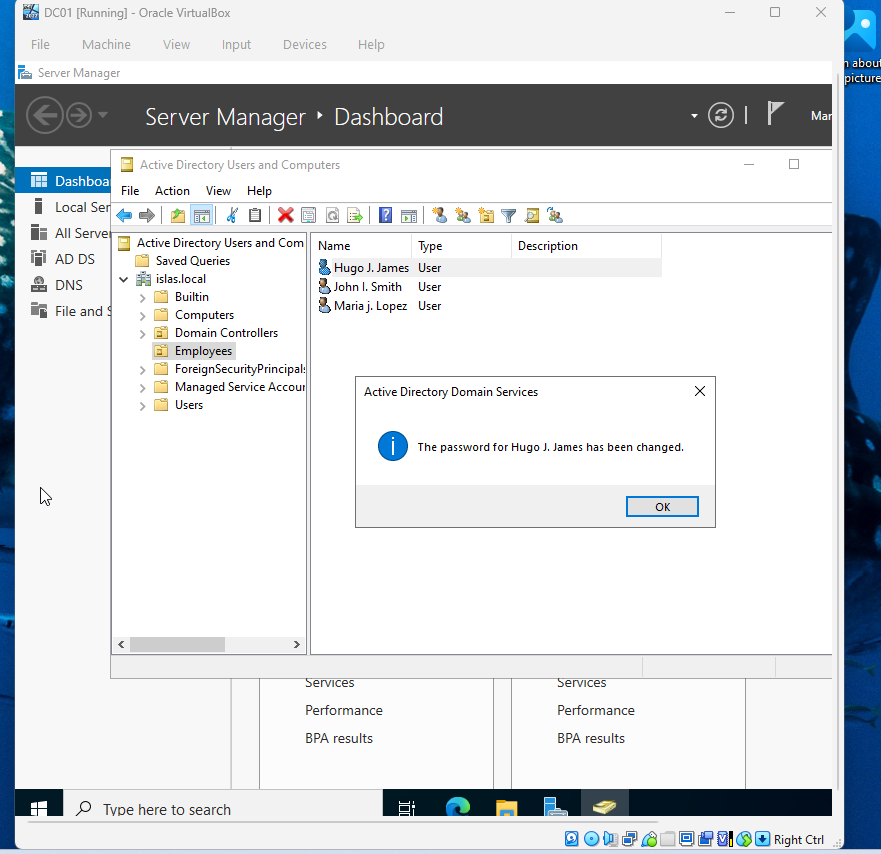Click Server Manager refresh circular icon
Screen dimensions: 881x854
click(x=720, y=115)
